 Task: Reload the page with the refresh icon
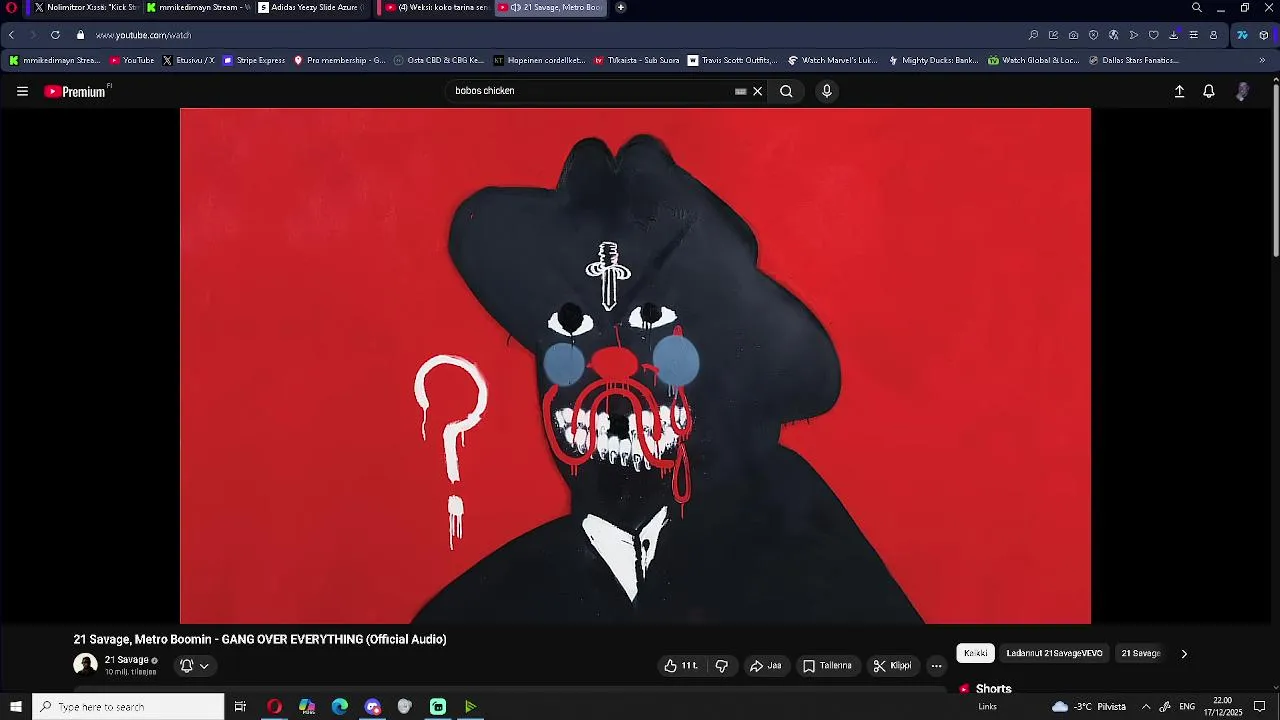click(55, 35)
